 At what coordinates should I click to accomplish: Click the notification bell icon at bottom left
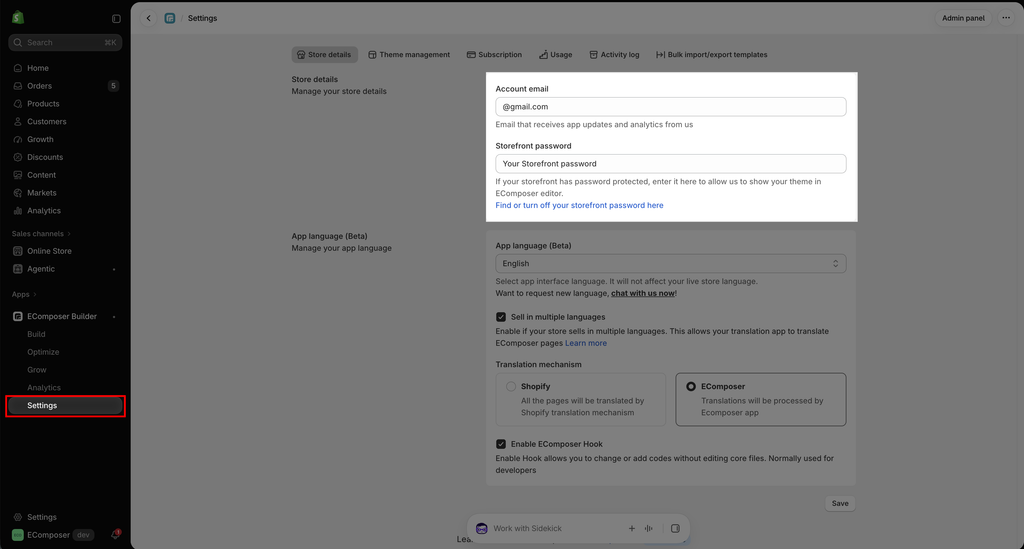116,535
